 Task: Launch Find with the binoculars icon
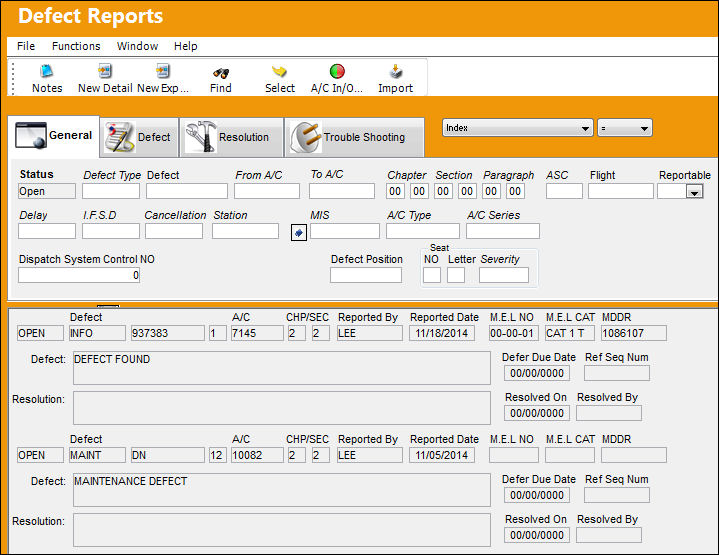pyautogui.click(x=221, y=79)
